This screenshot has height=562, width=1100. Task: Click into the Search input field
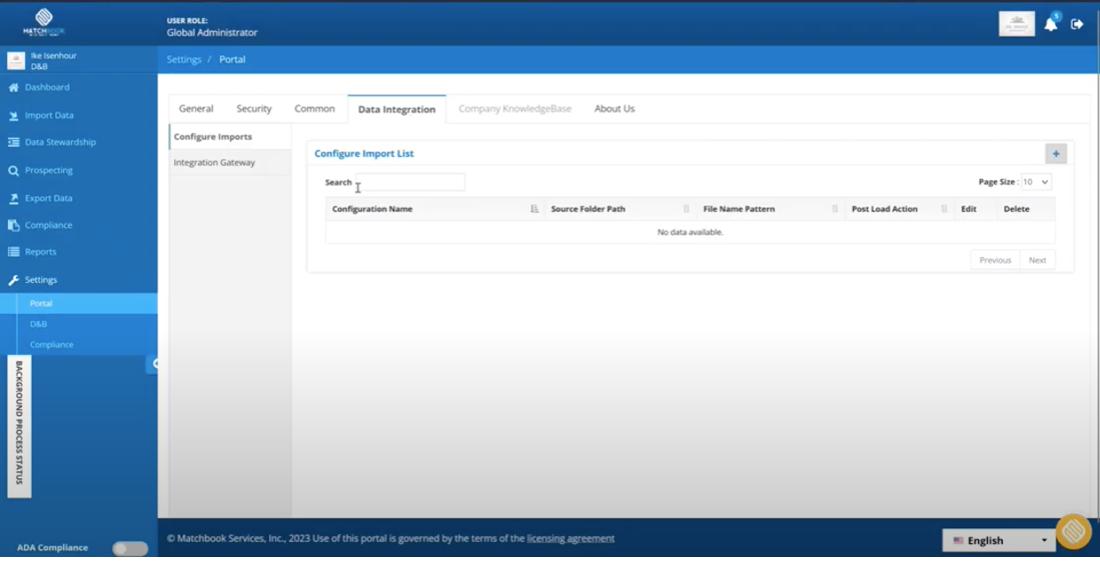(410, 182)
